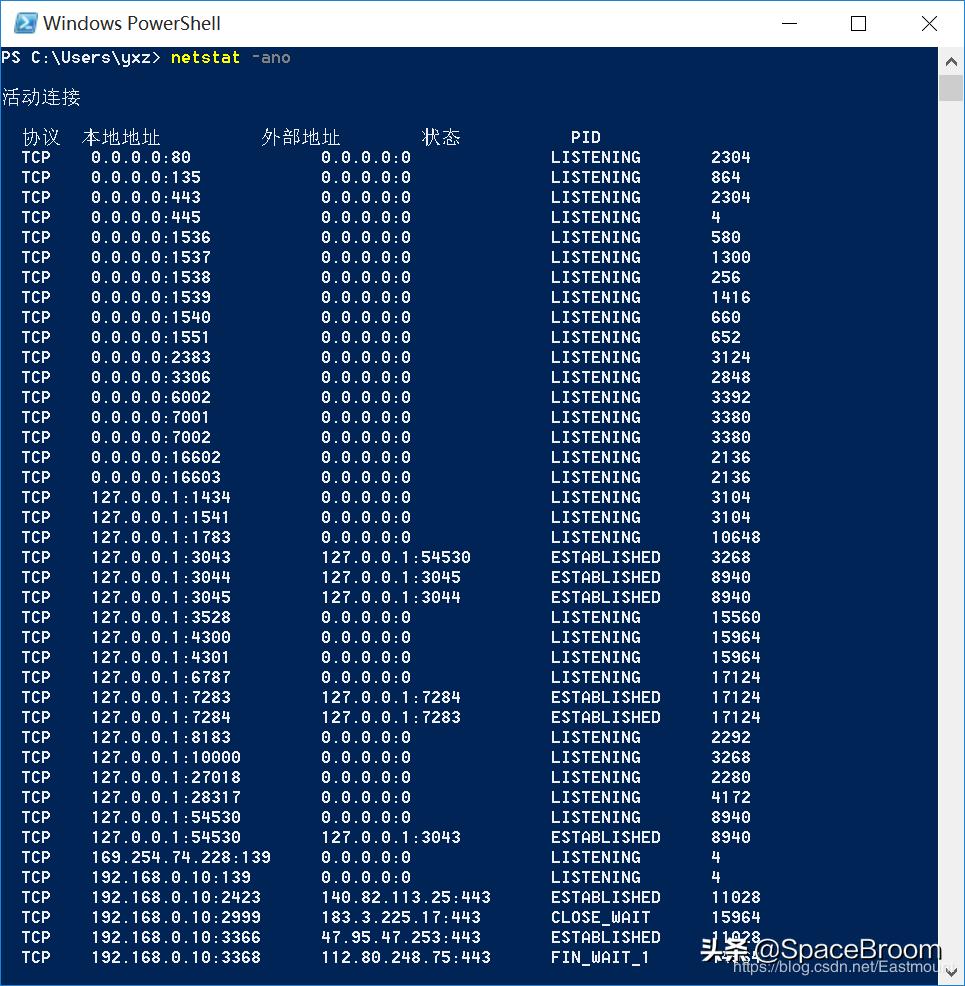Click local address 127.0.0.1:10000
965x986 pixels.
(166, 758)
